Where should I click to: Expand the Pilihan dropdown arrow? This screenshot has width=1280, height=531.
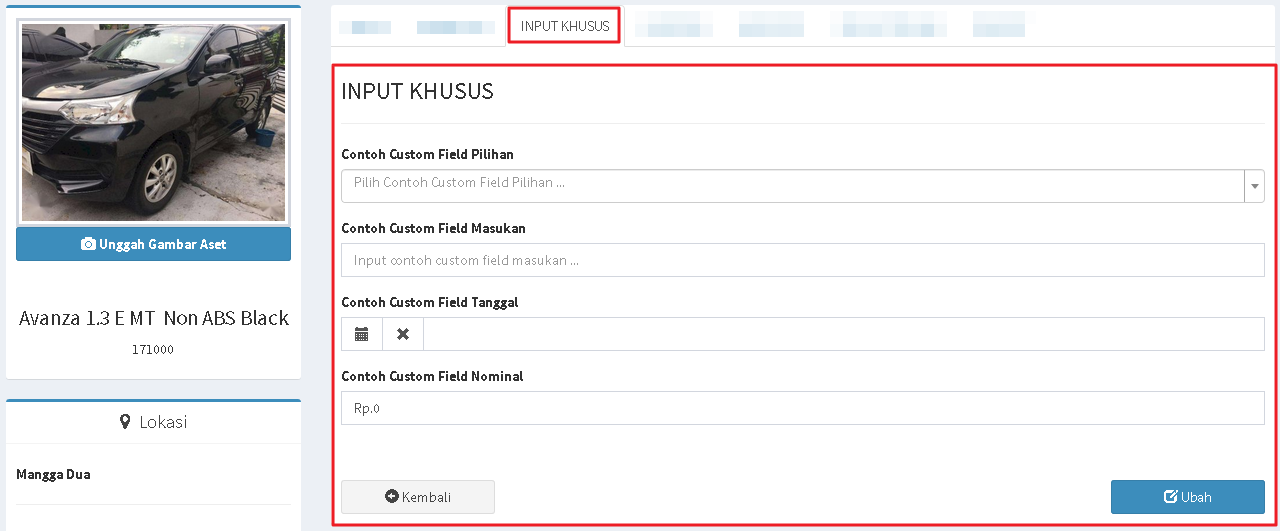tap(1254, 186)
